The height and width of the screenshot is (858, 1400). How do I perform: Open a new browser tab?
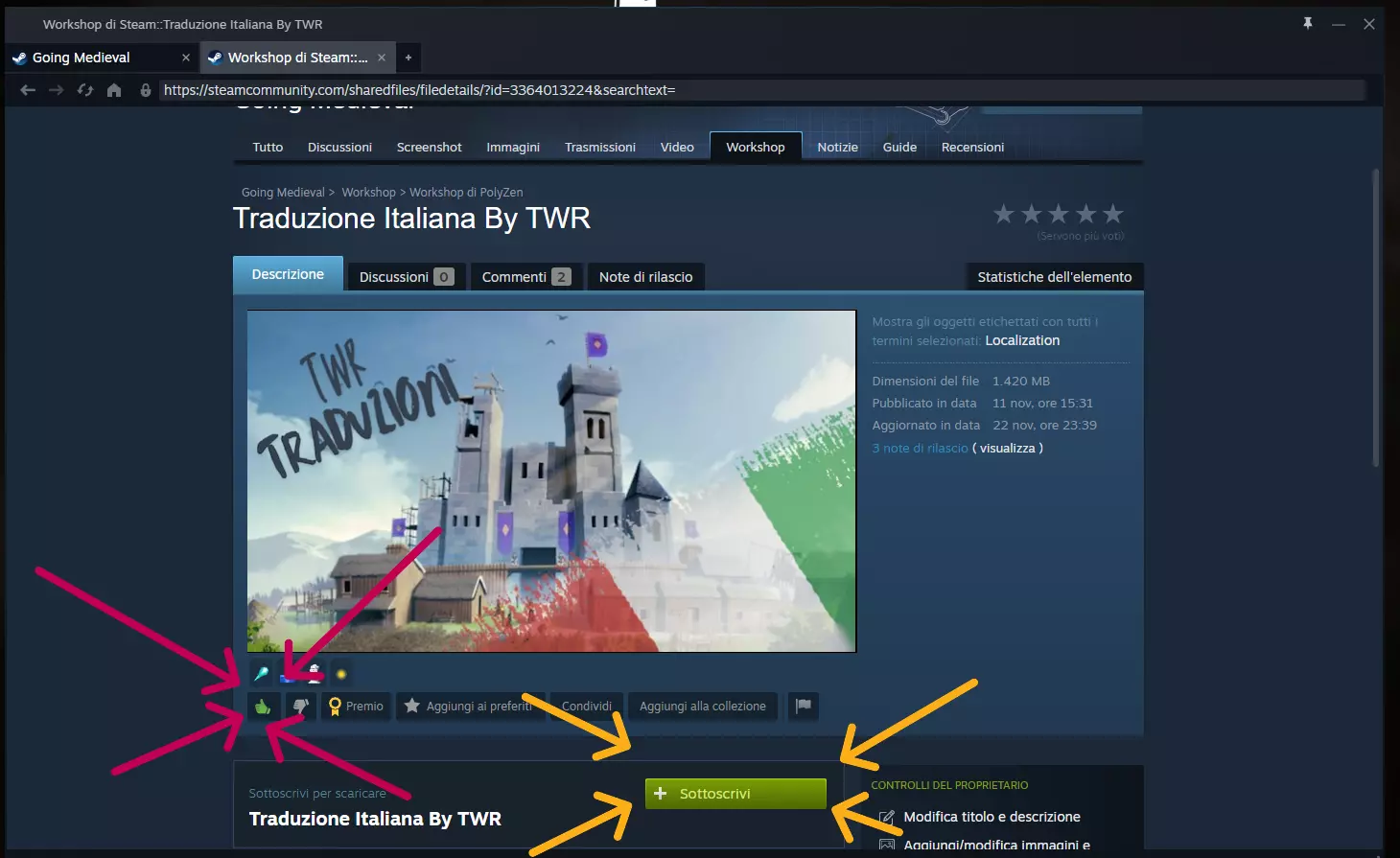(408, 58)
